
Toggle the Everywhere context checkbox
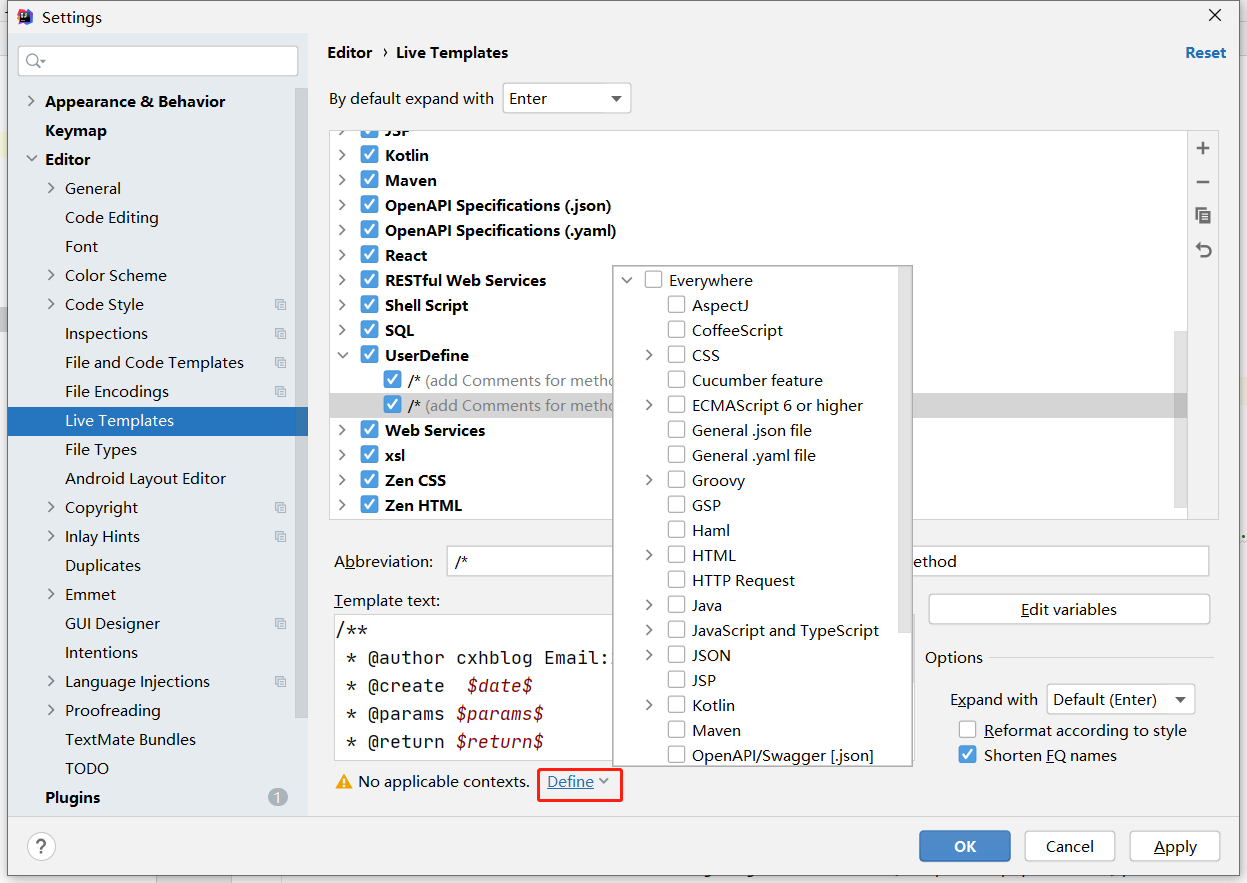(x=653, y=280)
